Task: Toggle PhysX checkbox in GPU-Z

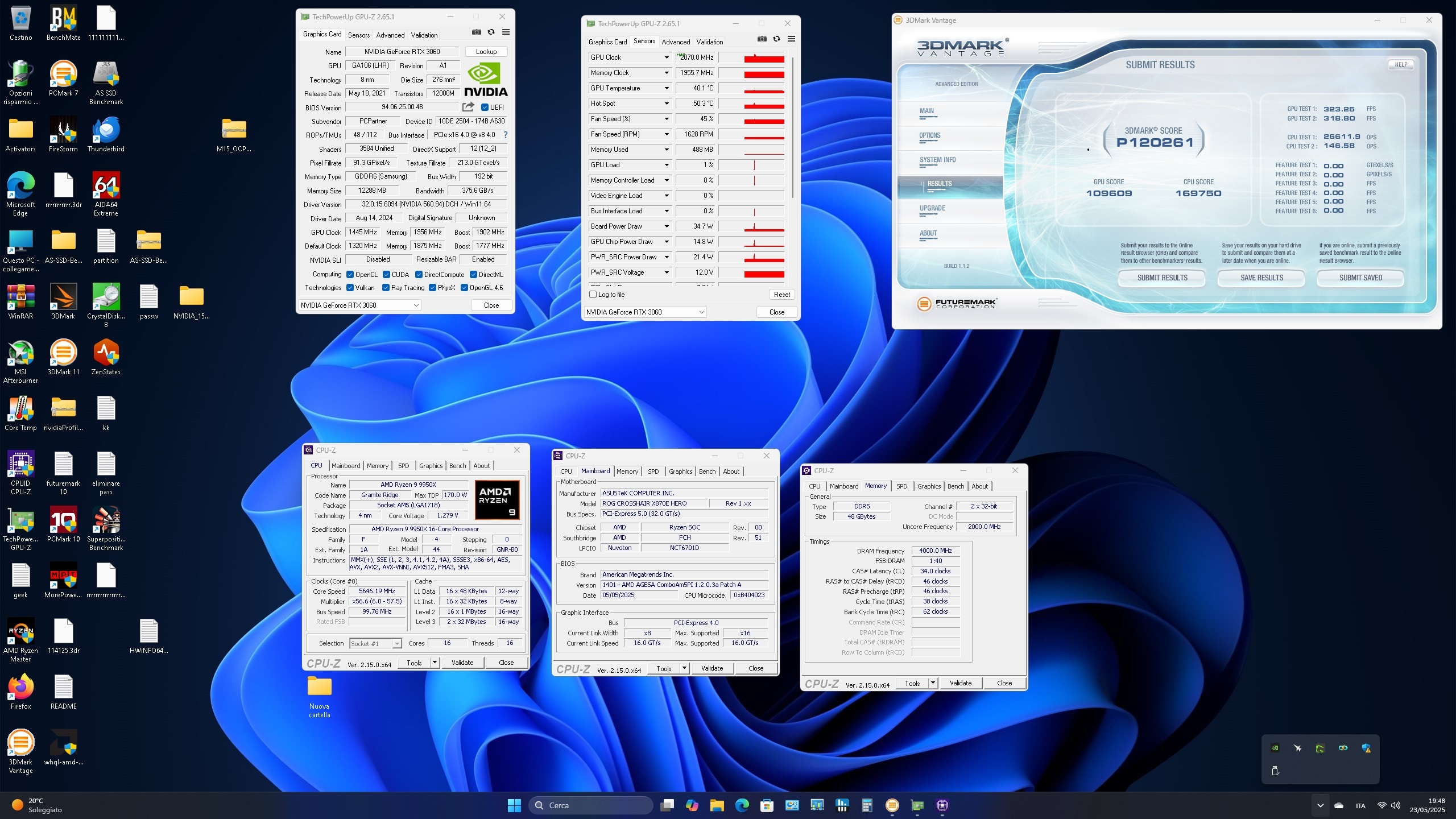Action: [x=432, y=288]
